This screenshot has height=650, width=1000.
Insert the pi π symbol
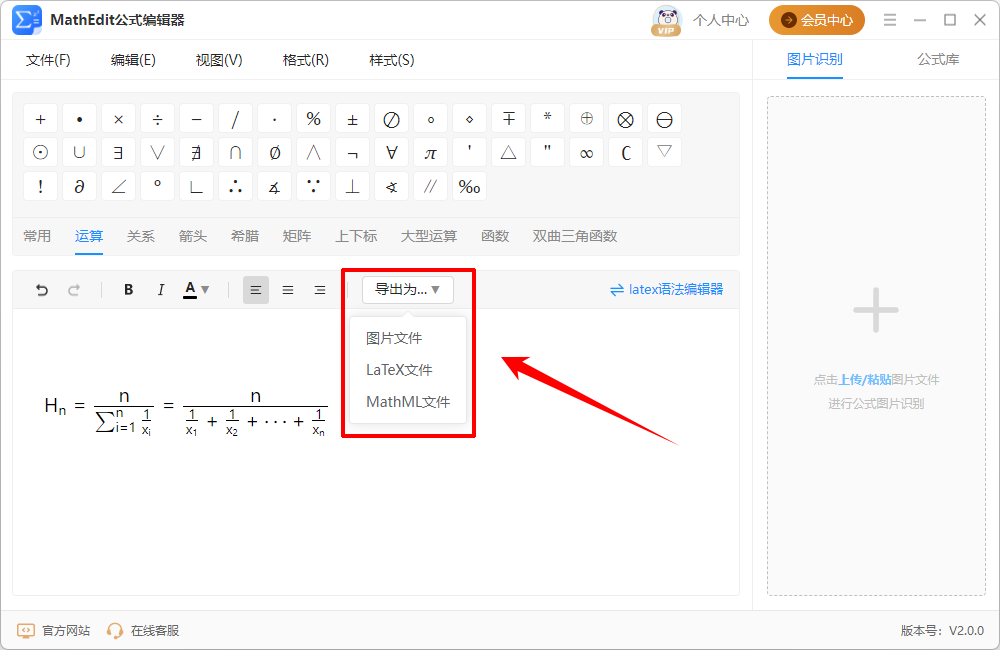tap(430, 152)
